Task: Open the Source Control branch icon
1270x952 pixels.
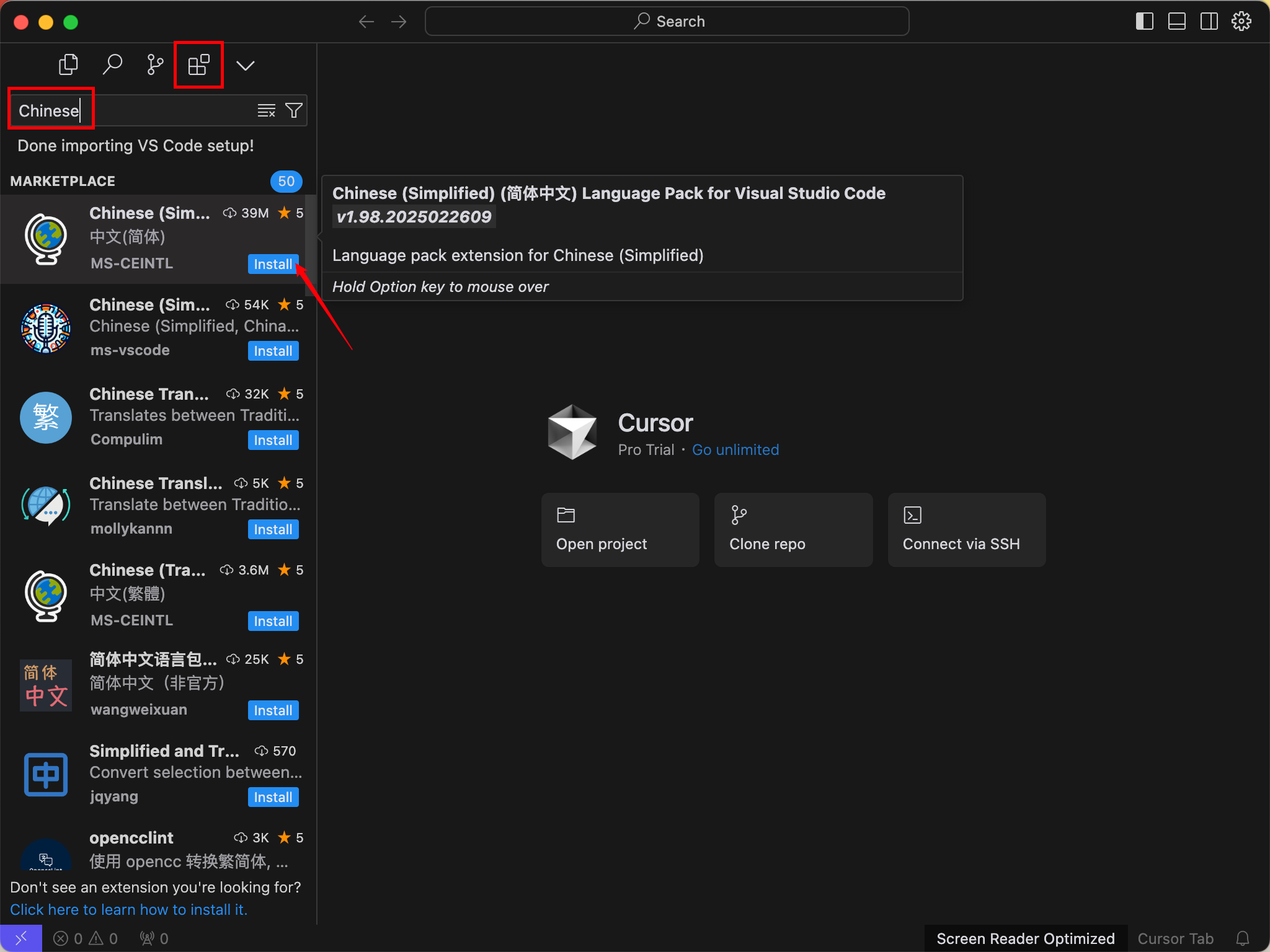Action: [155, 64]
